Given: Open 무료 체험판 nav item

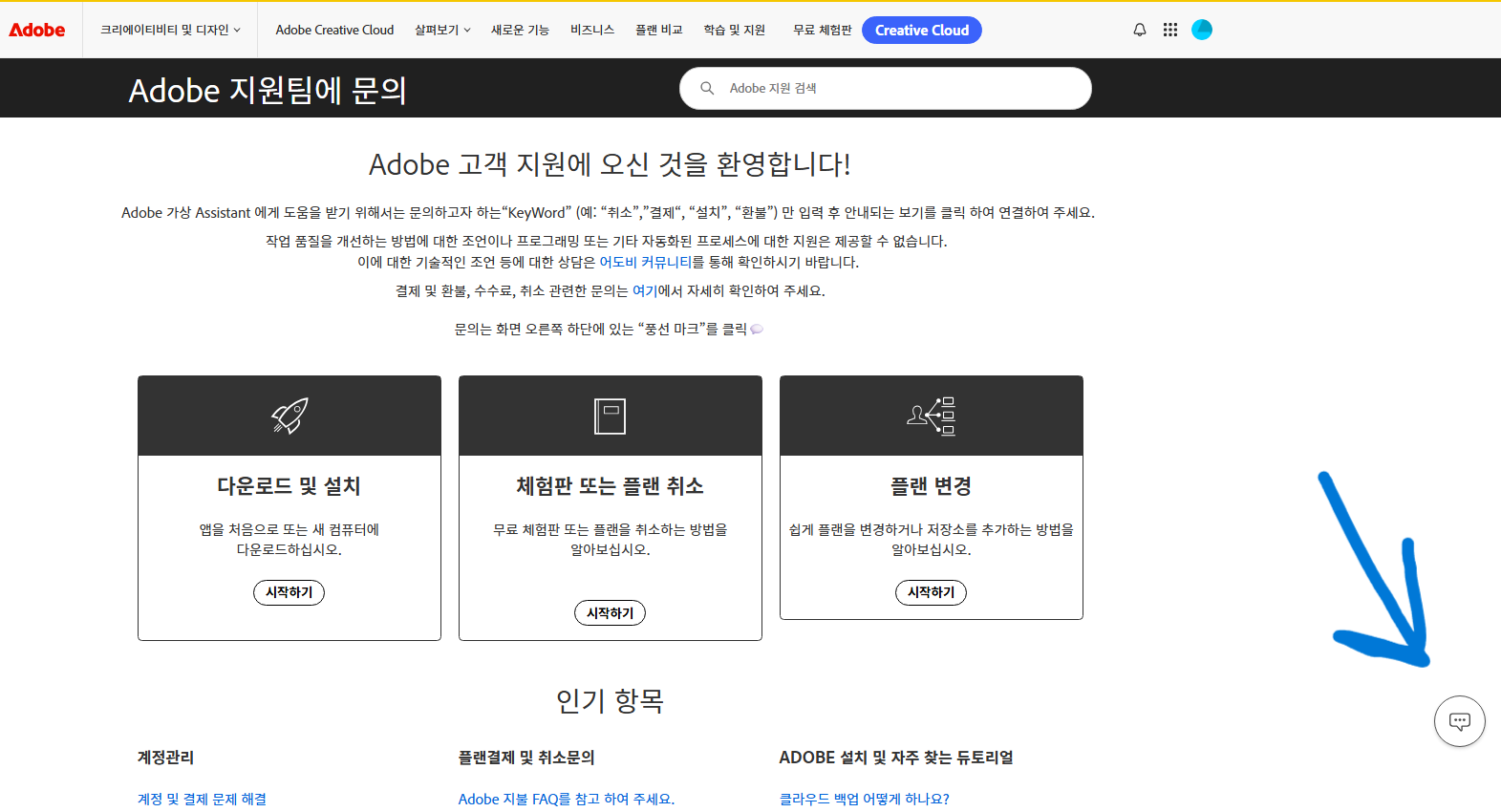Looking at the screenshot, I should pos(822,30).
